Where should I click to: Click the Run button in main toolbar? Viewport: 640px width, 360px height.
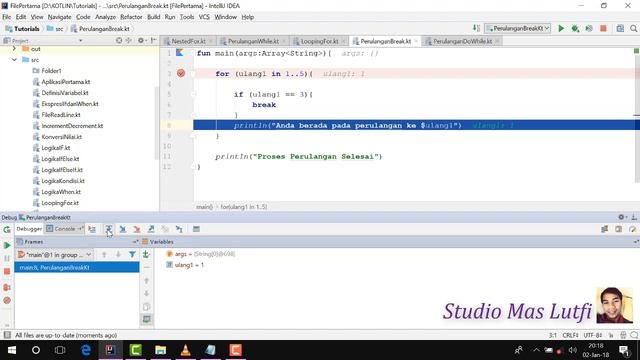561,28
